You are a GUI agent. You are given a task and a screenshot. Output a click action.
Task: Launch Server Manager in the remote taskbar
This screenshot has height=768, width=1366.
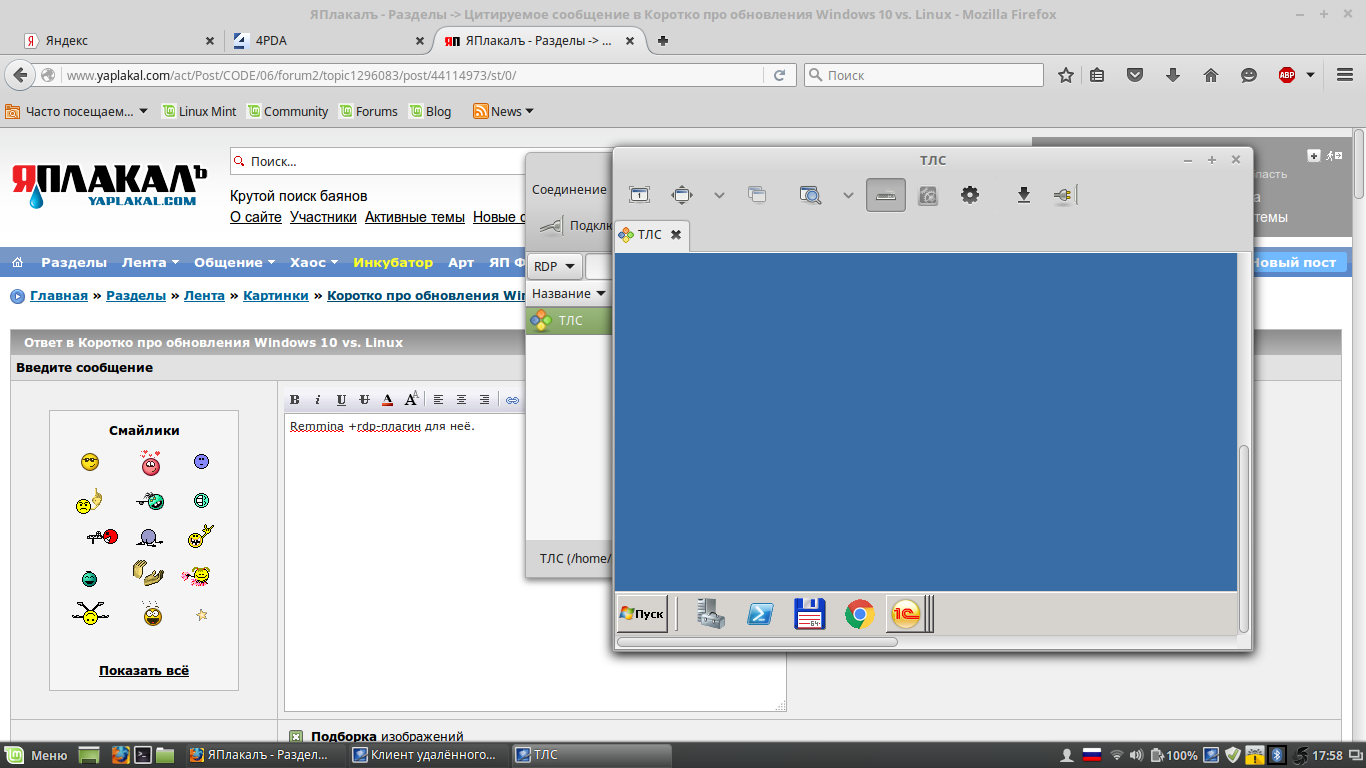[711, 614]
